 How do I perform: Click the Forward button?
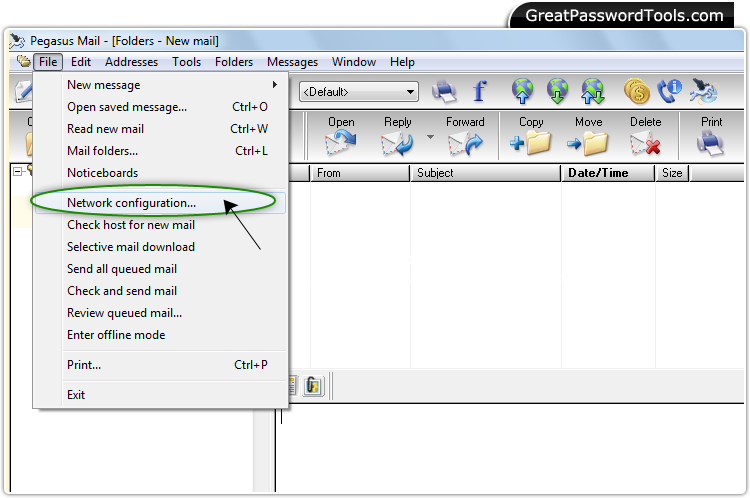click(x=465, y=137)
